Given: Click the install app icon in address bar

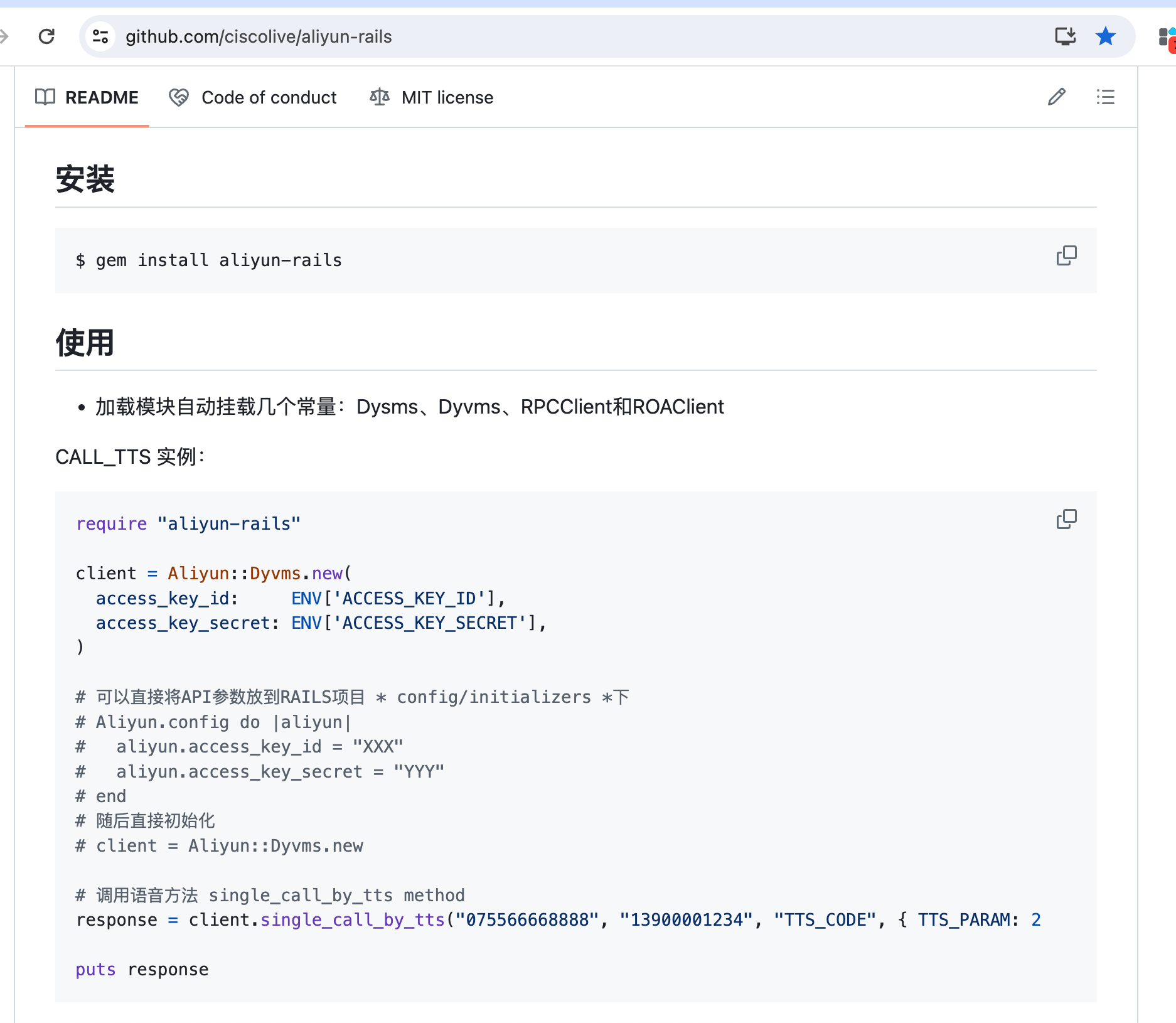Looking at the screenshot, I should click(x=1065, y=36).
